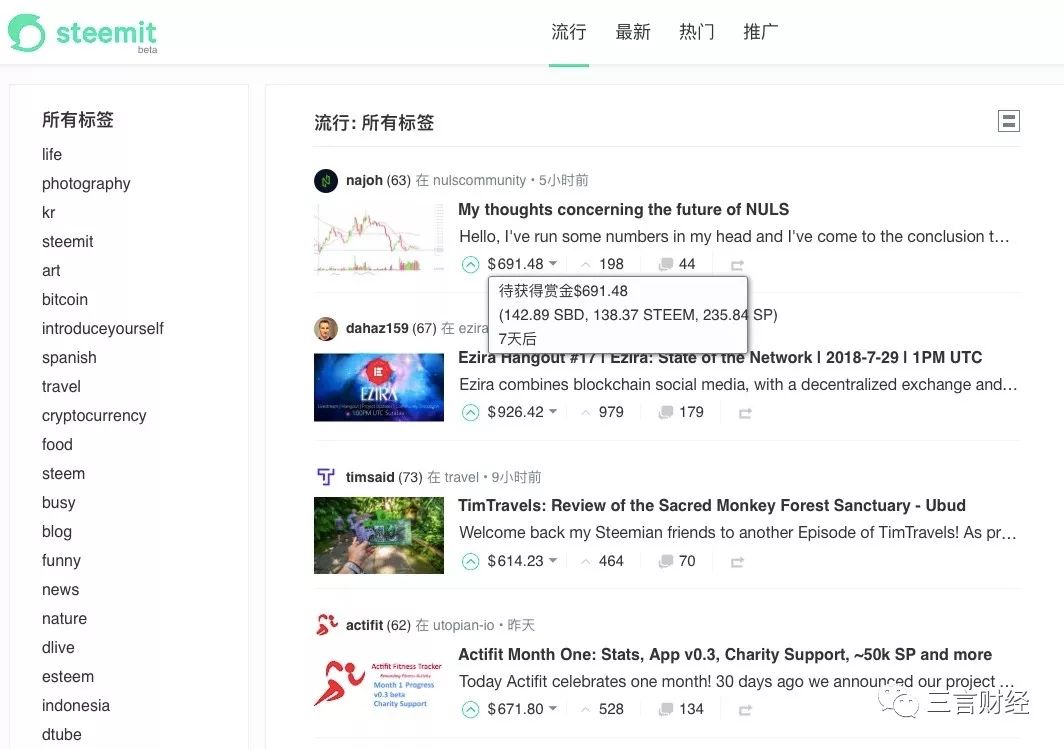Open comments icon with 179 replies
Screen dimensions: 1064x749
click(666, 412)
